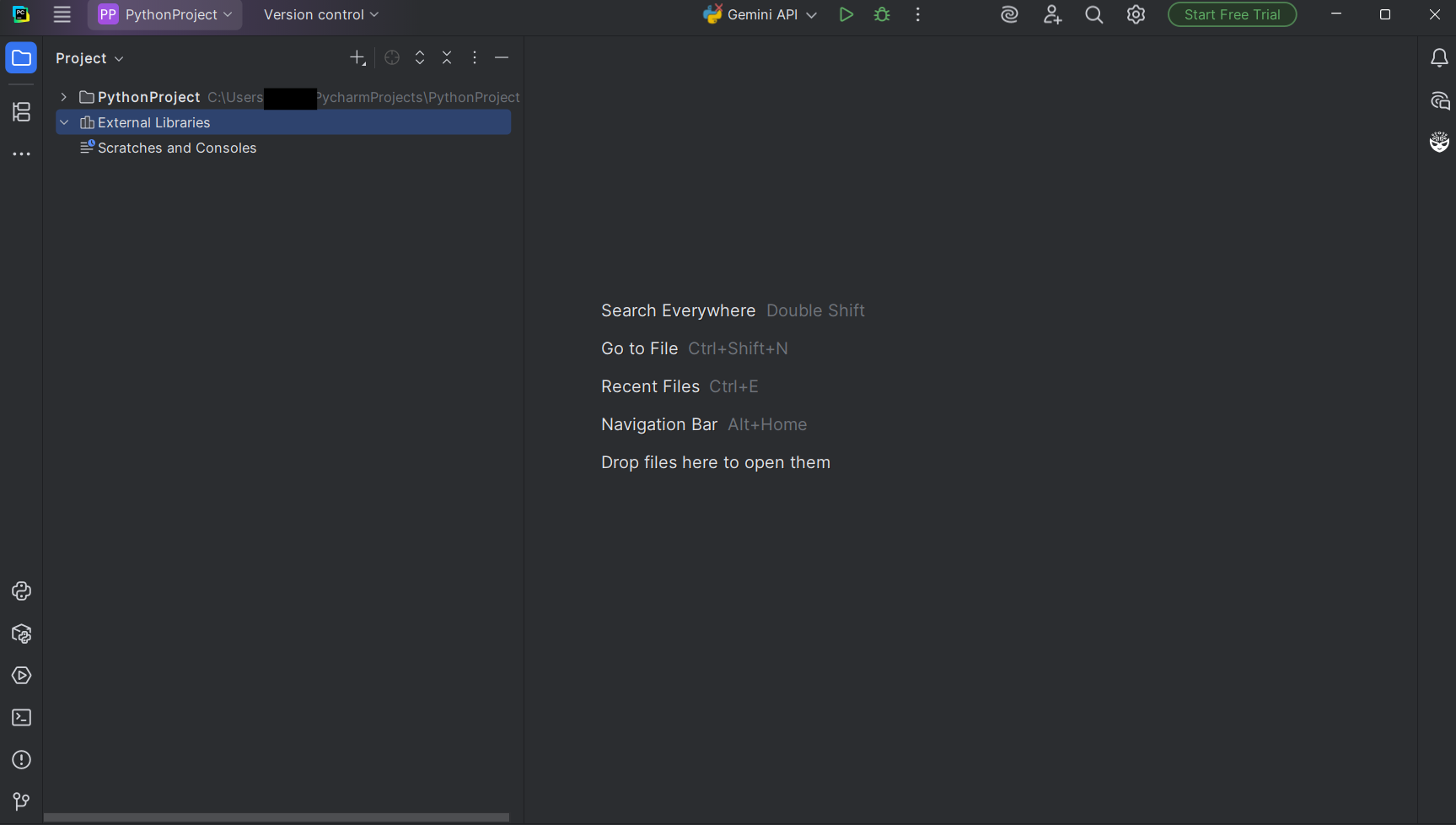Click the Search Everywhere hint text

(x=678, y=310)
